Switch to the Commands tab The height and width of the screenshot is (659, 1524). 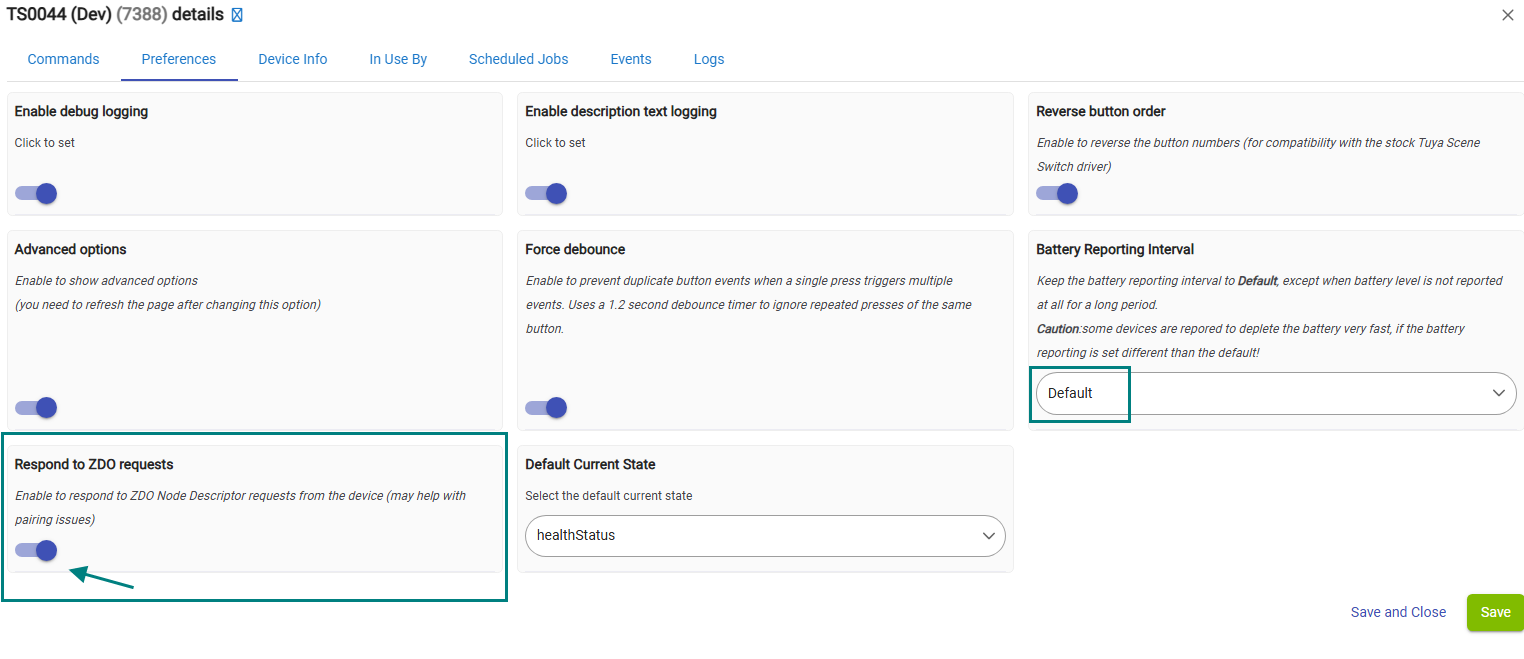click(x=63, y=59)
